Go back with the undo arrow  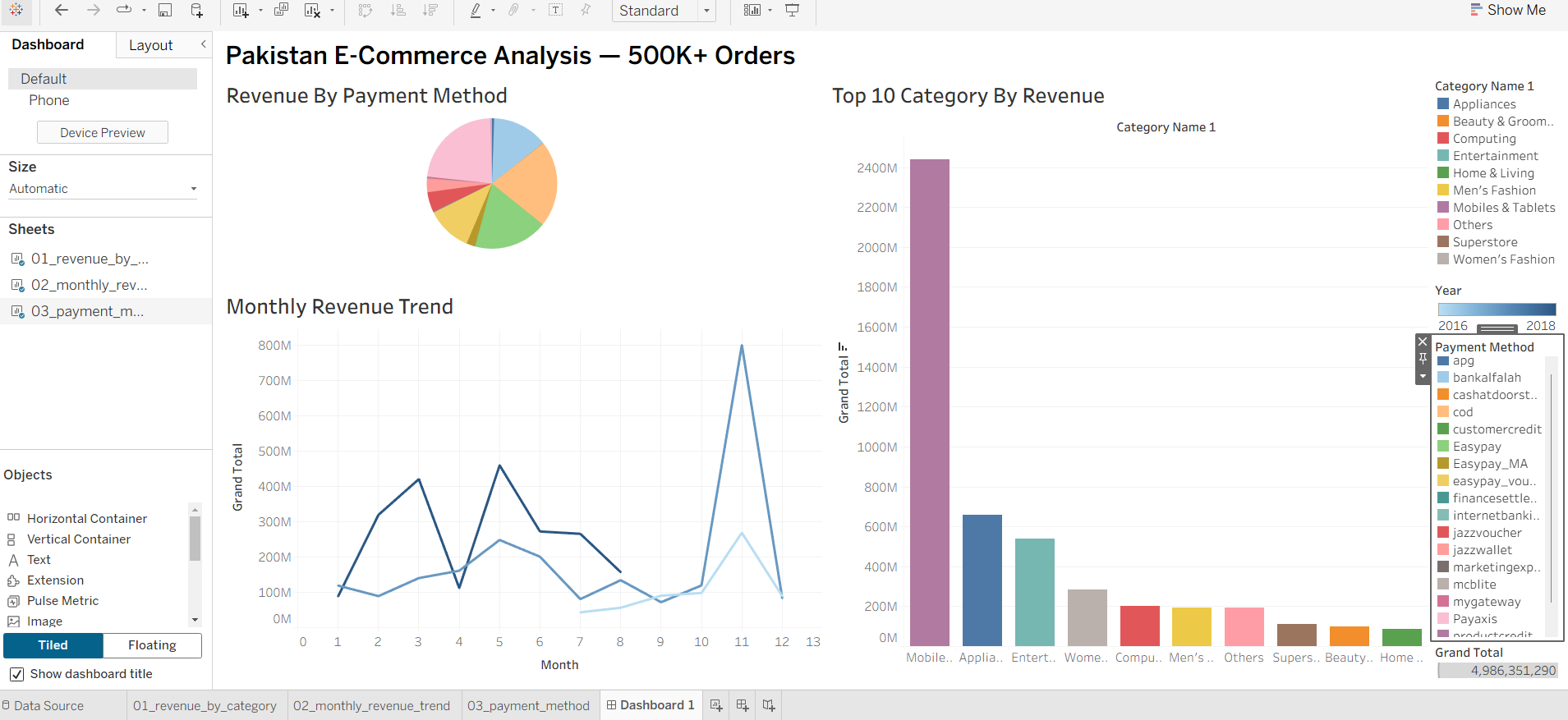point(62,10)
